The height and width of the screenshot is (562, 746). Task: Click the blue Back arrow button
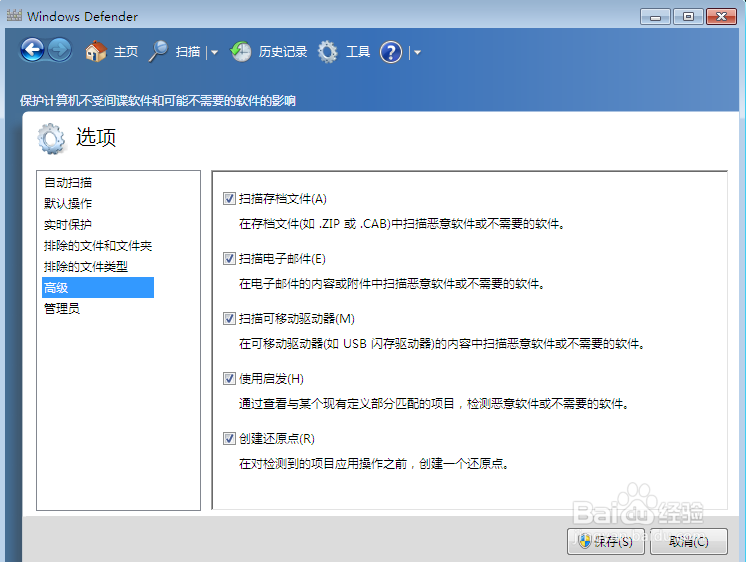pos(32,50)
